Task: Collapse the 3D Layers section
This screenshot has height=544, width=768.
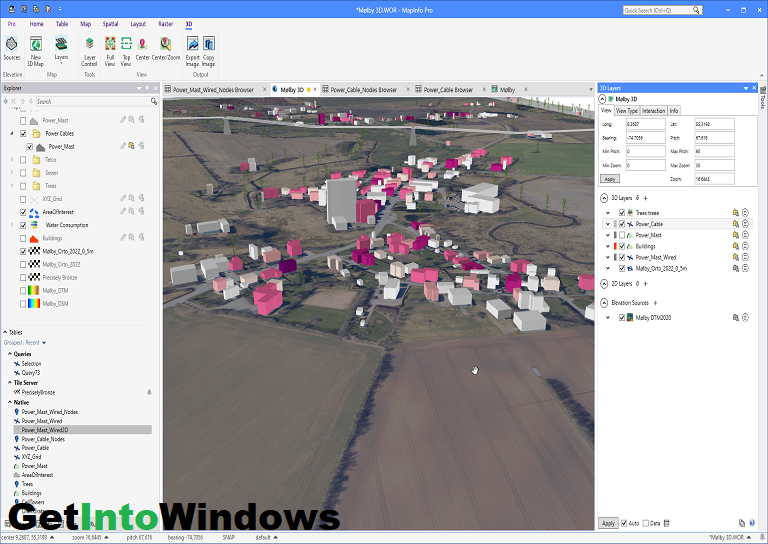Action: 604,198
